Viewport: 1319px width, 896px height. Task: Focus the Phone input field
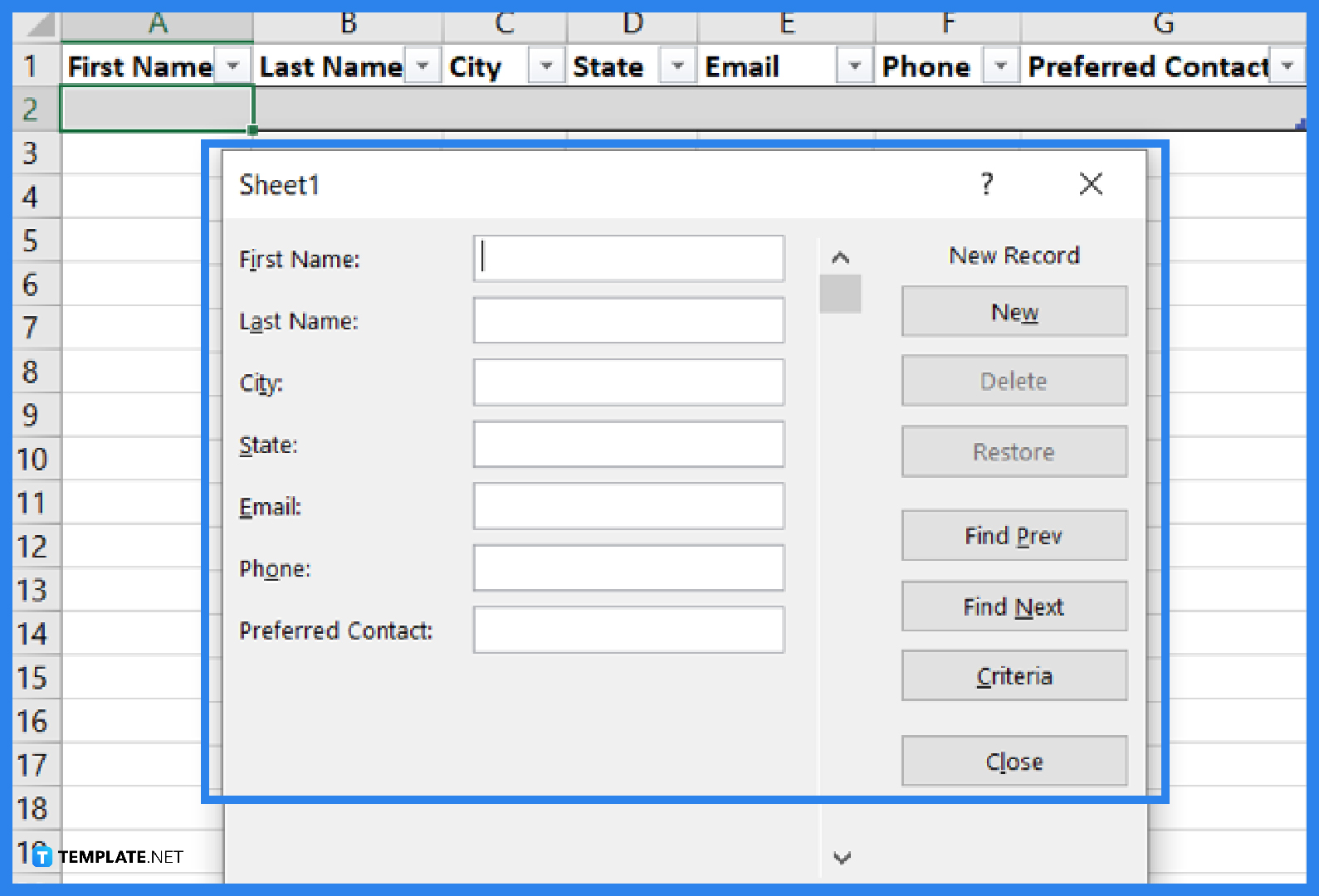click(628, 568)
